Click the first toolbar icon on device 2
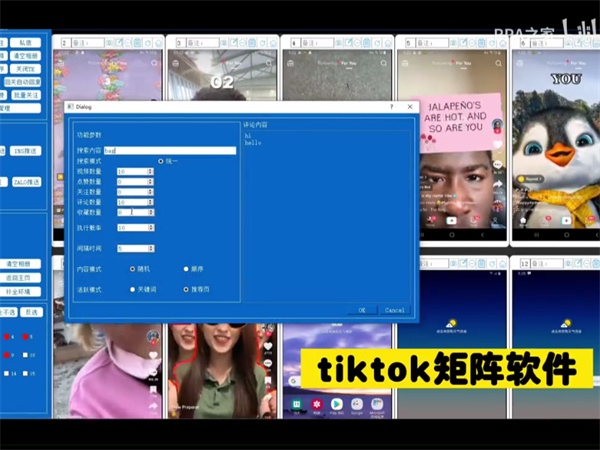Image resolution: width=600 pixels, height=450 pixels. pos(109,42)
